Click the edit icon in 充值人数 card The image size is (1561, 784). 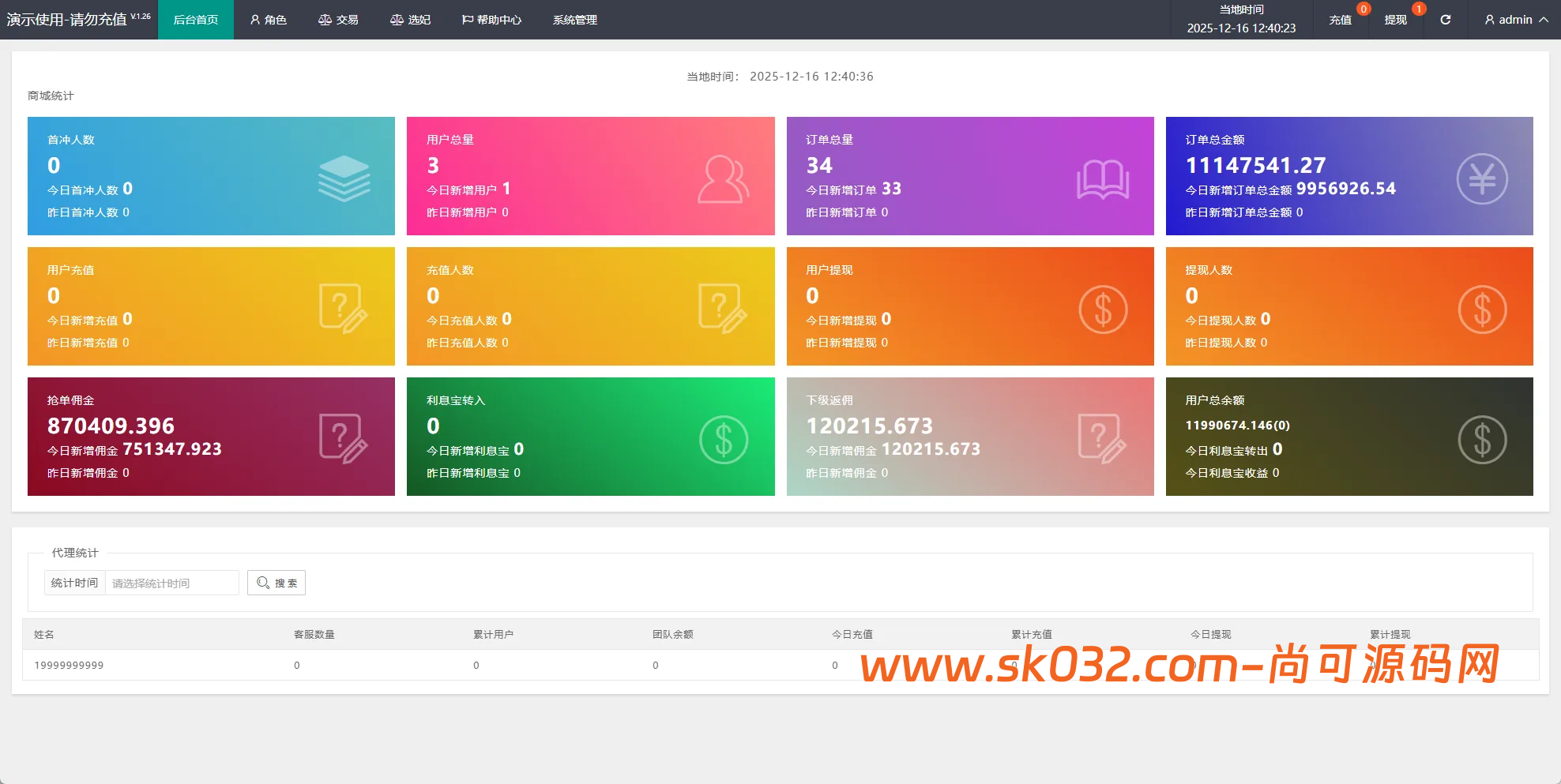coord(722,308)
